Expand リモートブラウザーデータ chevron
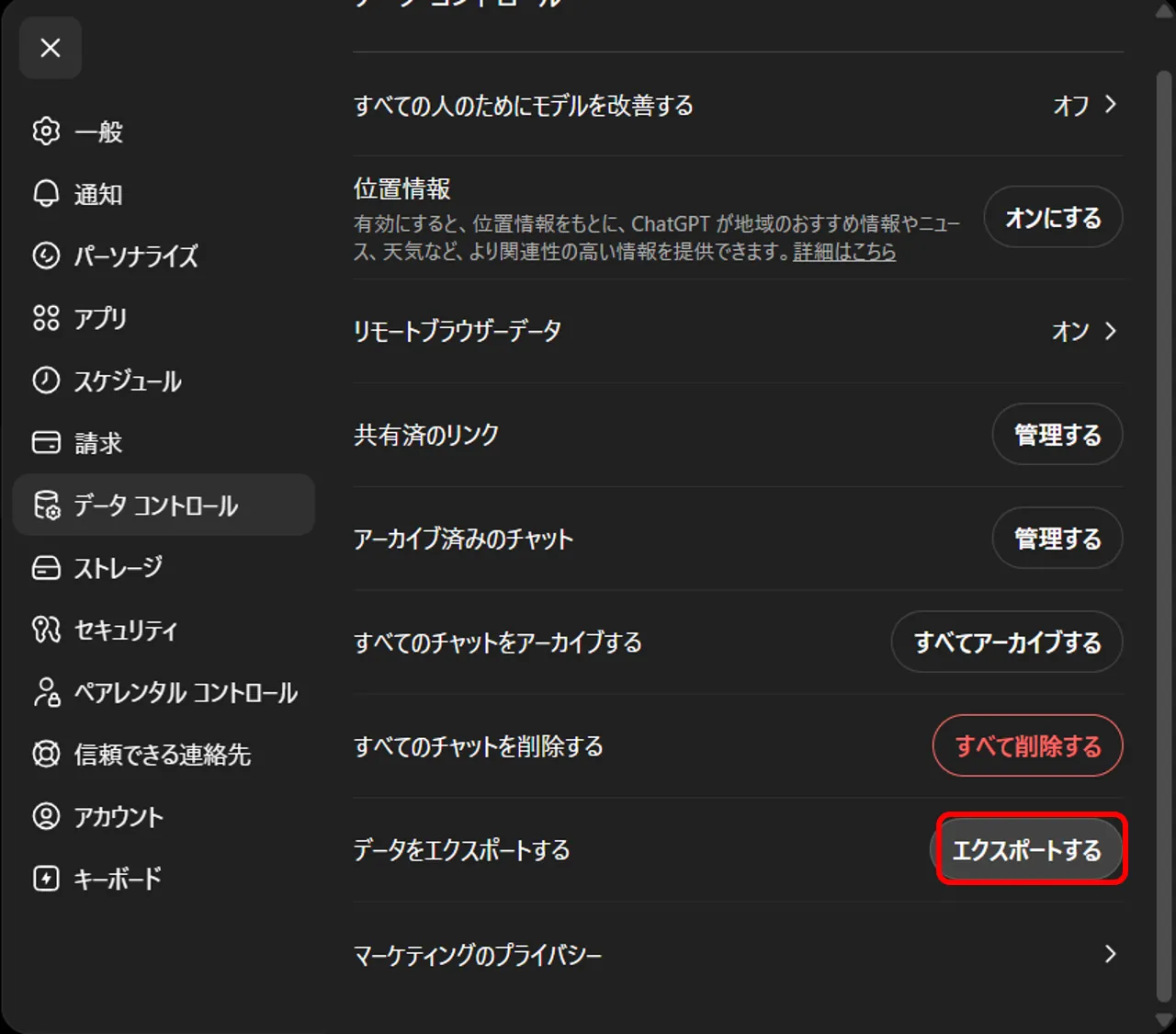Screen dimensions: 1176x1034 (1110, 331)
